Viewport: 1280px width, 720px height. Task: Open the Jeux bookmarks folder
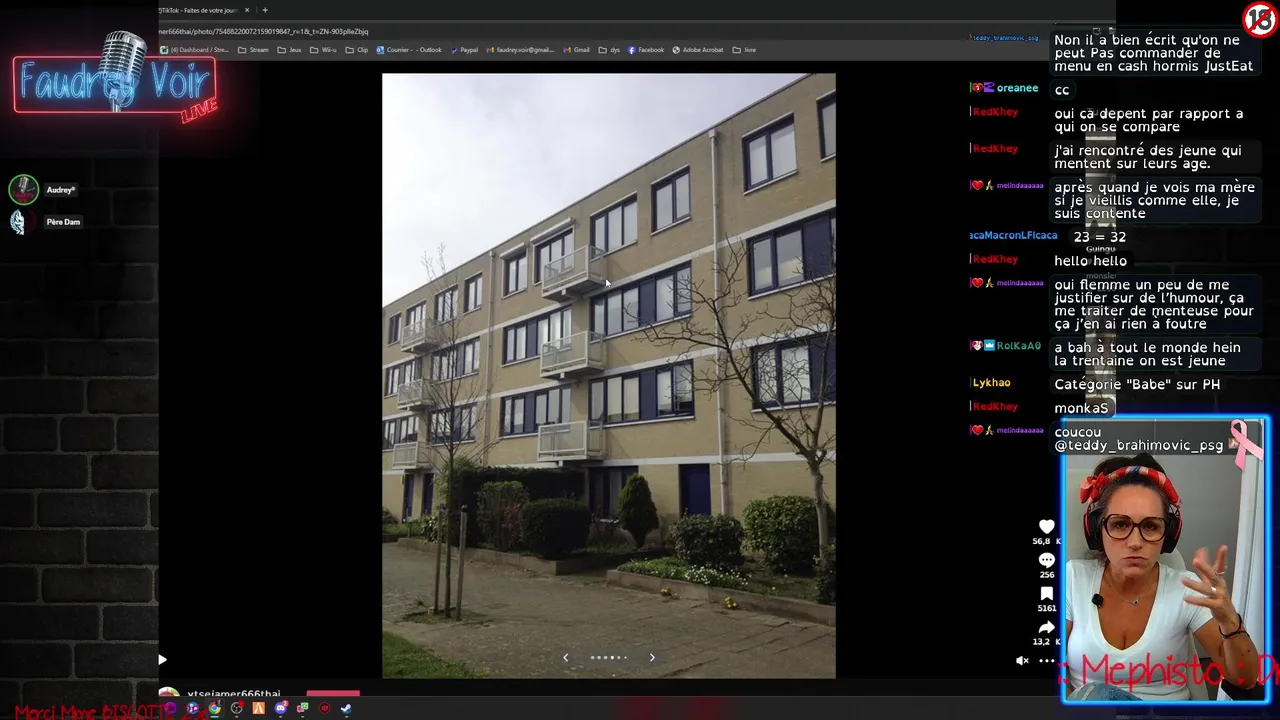click(x=289, y=50)
